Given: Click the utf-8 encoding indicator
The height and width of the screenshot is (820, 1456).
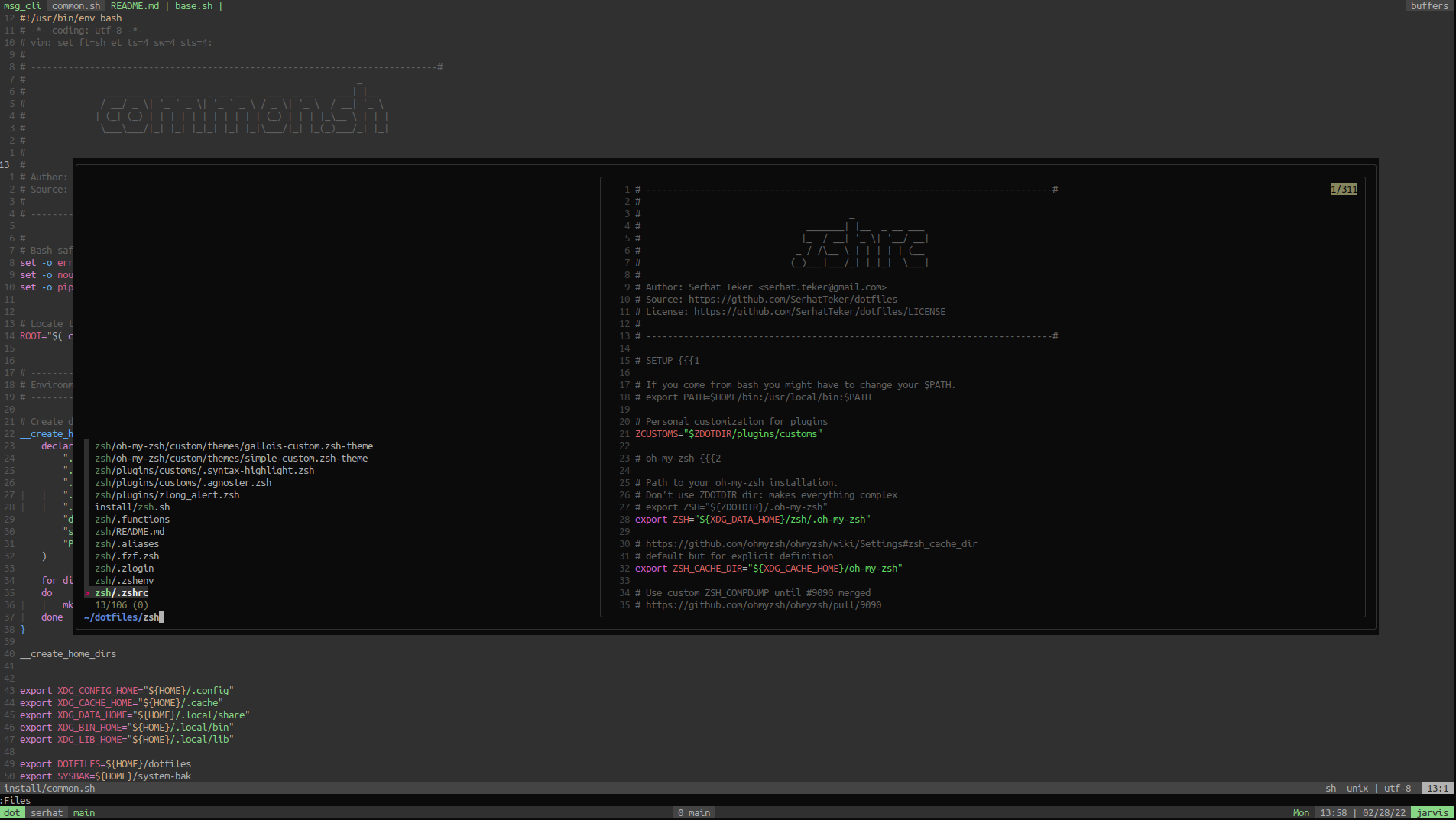Looking at the screenshot, I should tap(1397, 788).
